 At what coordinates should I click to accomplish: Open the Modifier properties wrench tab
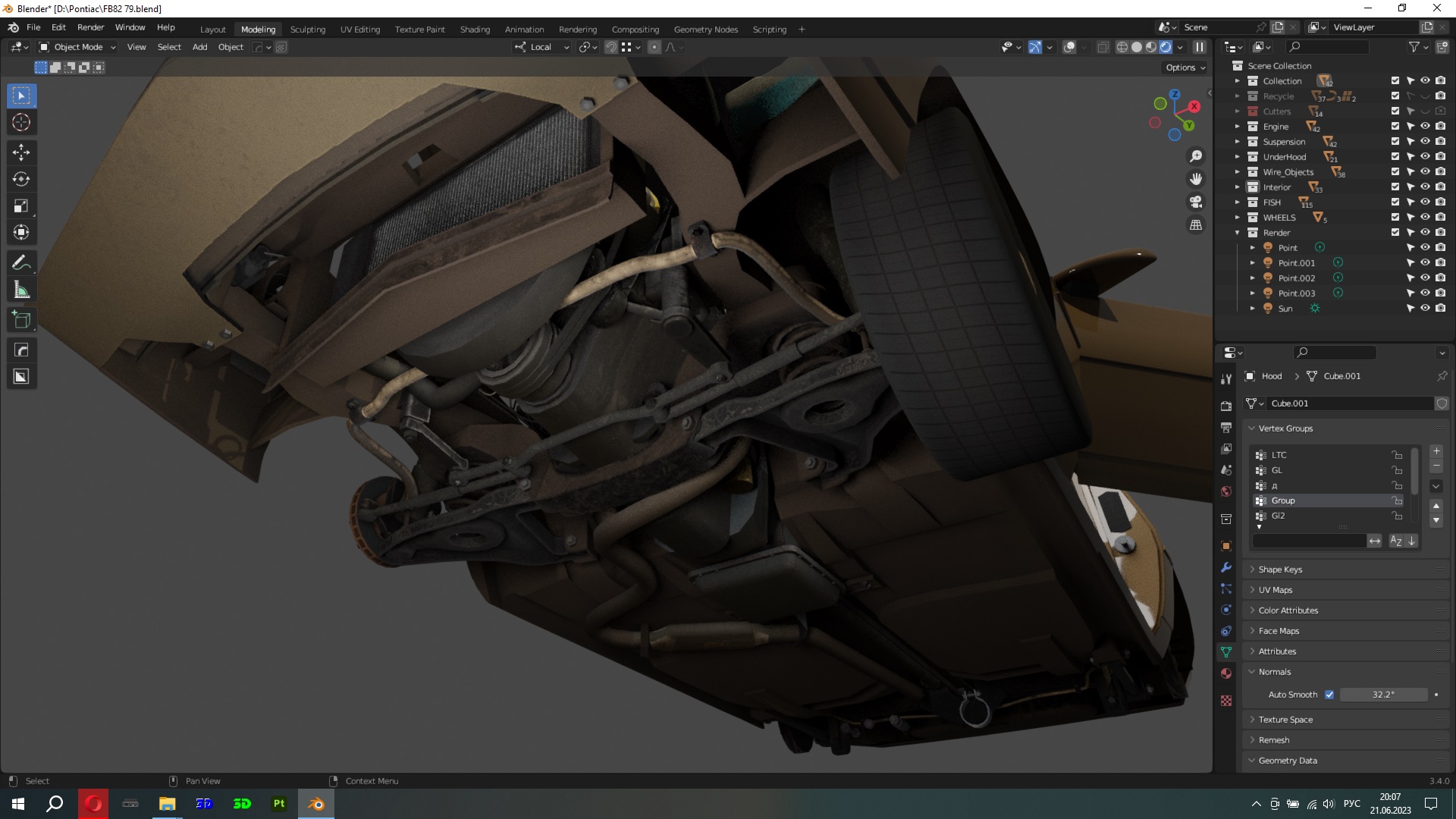pos(1226,567)
